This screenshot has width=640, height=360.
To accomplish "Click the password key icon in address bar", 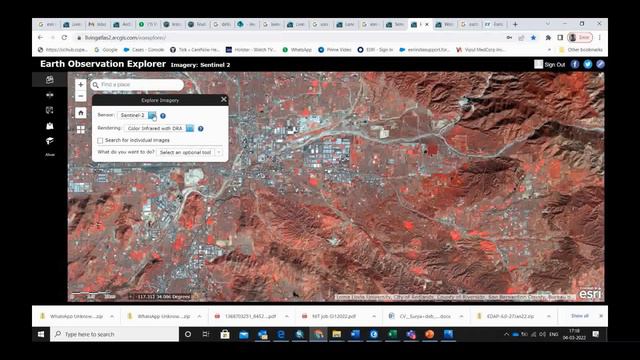I will pyautogui.click(x=509, y=38).
